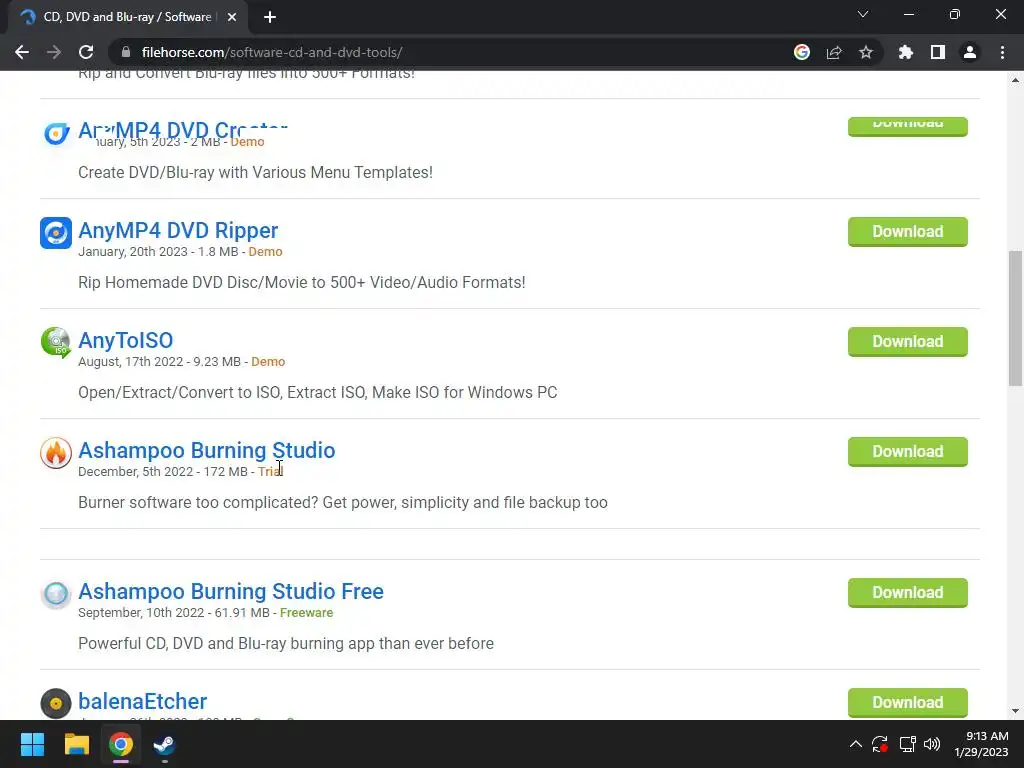This screenshot has height=768, width=1024.
Task: Download AnyToISO
Action: pyautogui.click(x=908, y=342)
